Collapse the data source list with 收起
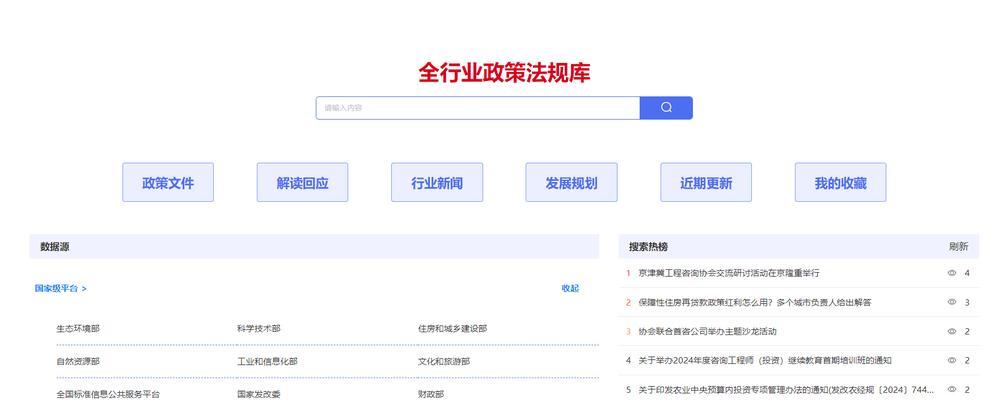This screenshot has height=400, width=998. click(x=570, y=289)
